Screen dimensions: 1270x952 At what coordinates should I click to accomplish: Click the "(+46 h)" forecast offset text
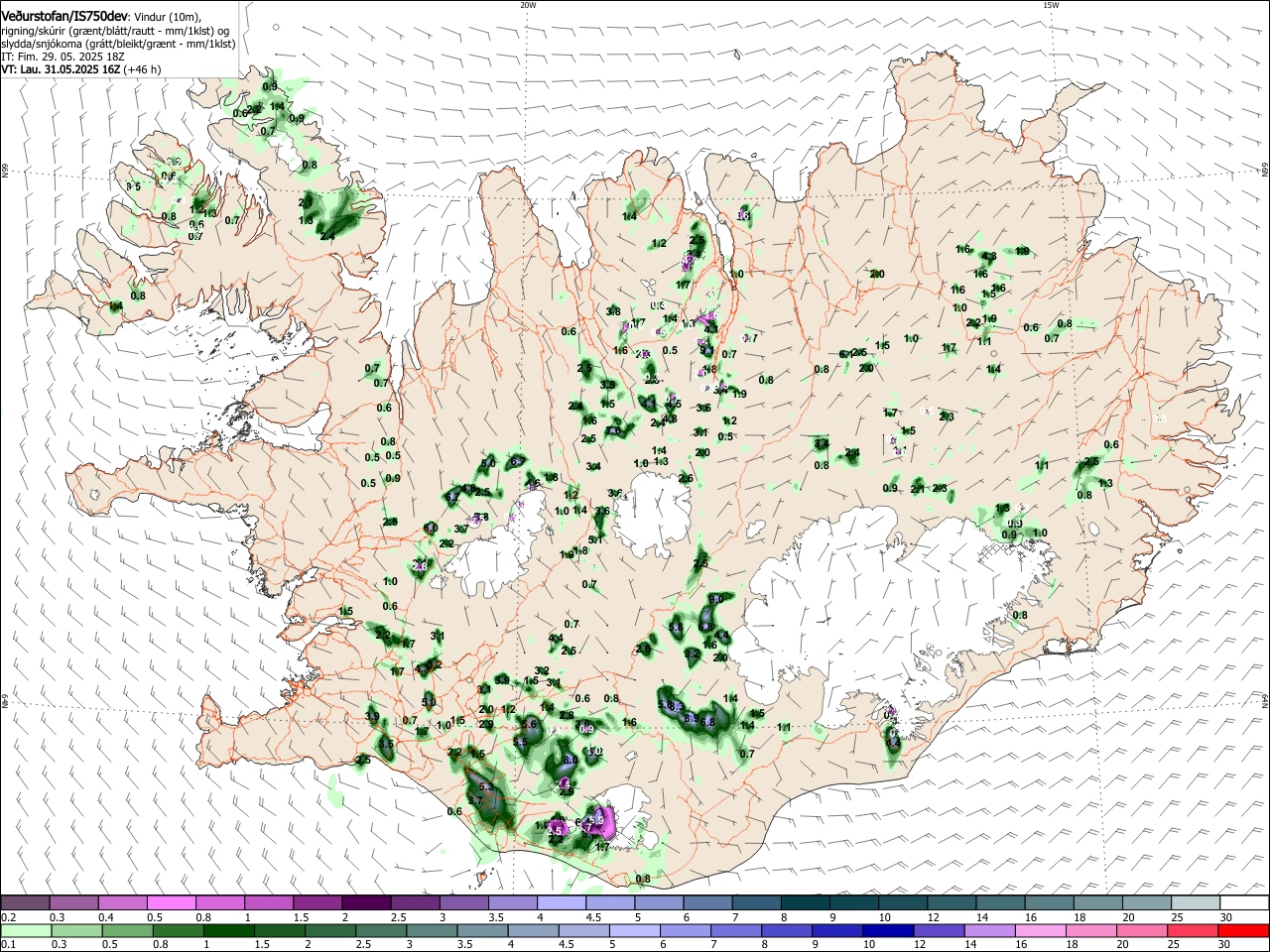[142, 69]
